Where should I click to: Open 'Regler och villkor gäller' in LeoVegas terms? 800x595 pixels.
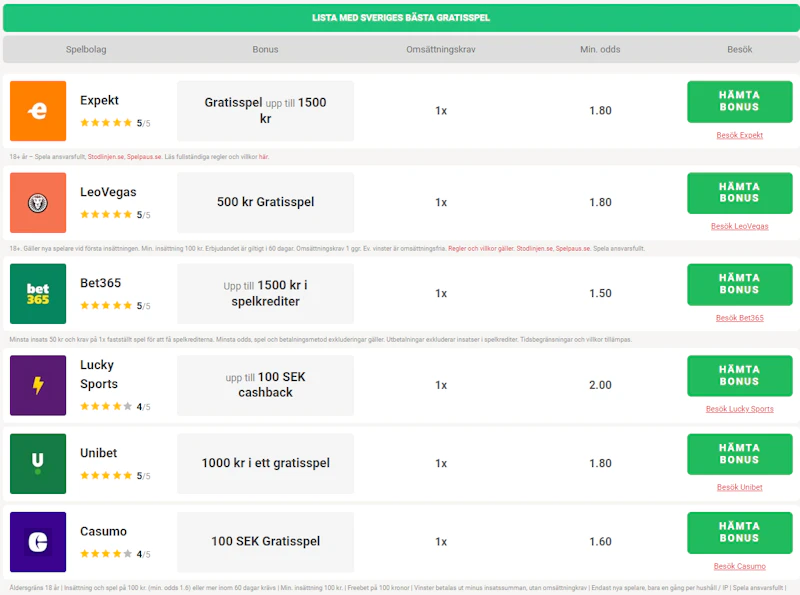481,248
